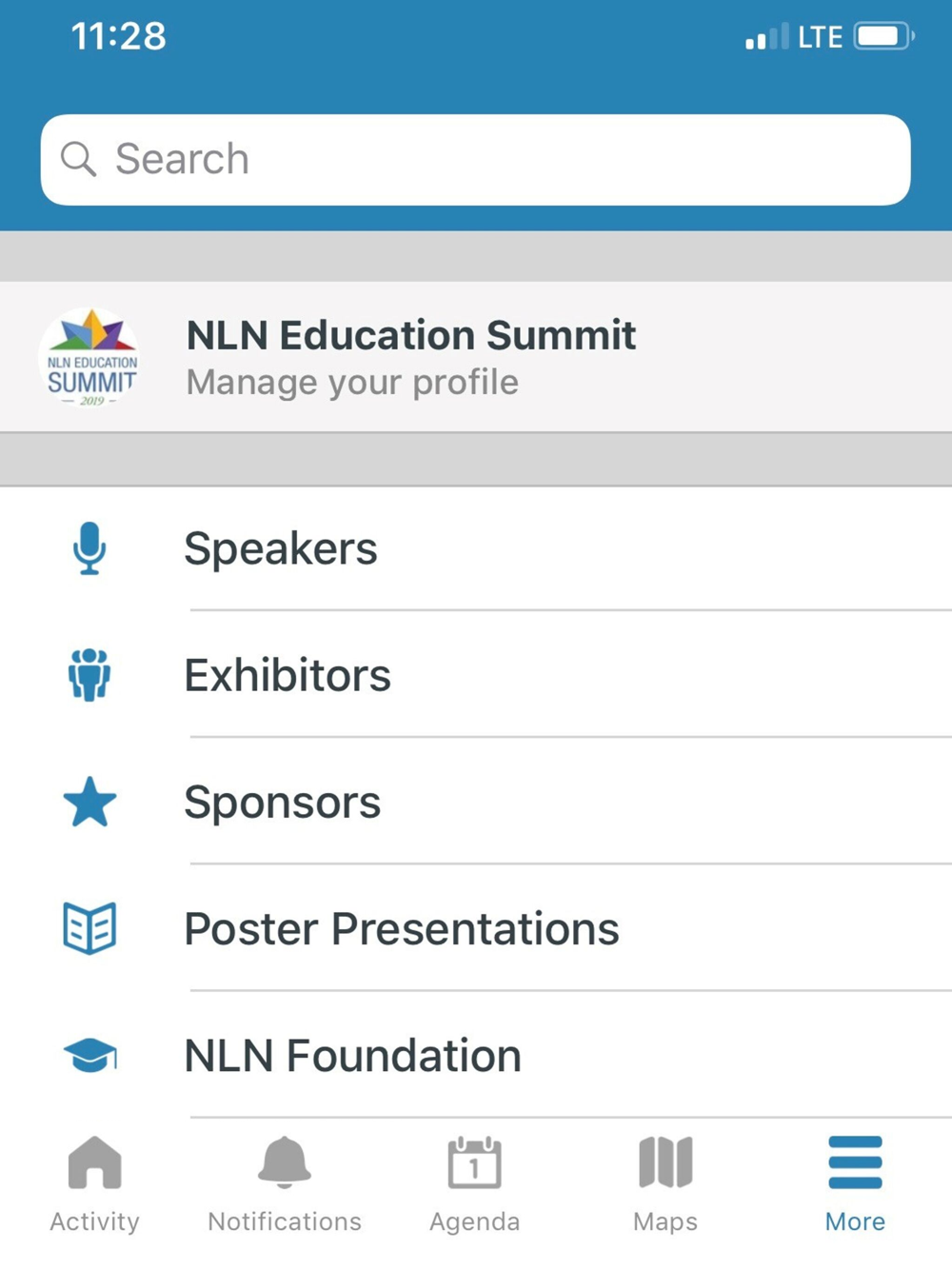This screenshot has width=952, height=1270.
Task: Tap the Exhibitors people icon
Action: pos(89,675)
